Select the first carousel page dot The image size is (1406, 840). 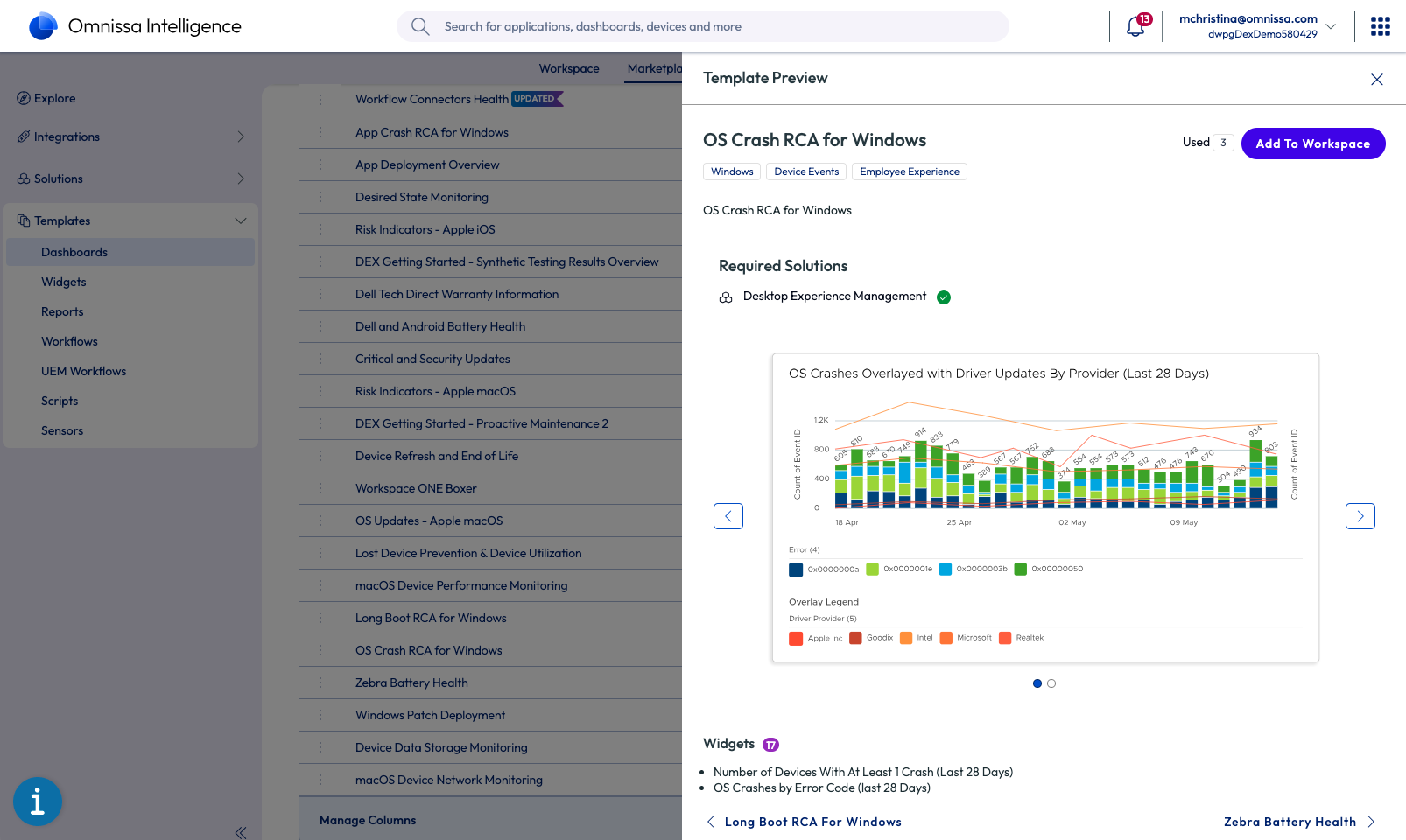1037,683
